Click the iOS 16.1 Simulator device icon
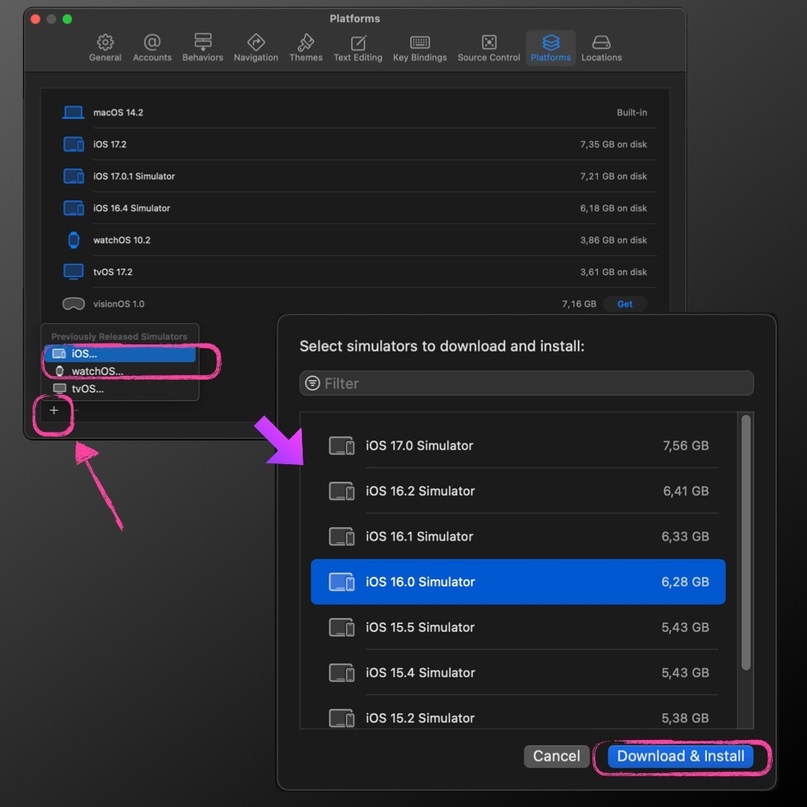 pyautogui.click(x=341, y=536)
